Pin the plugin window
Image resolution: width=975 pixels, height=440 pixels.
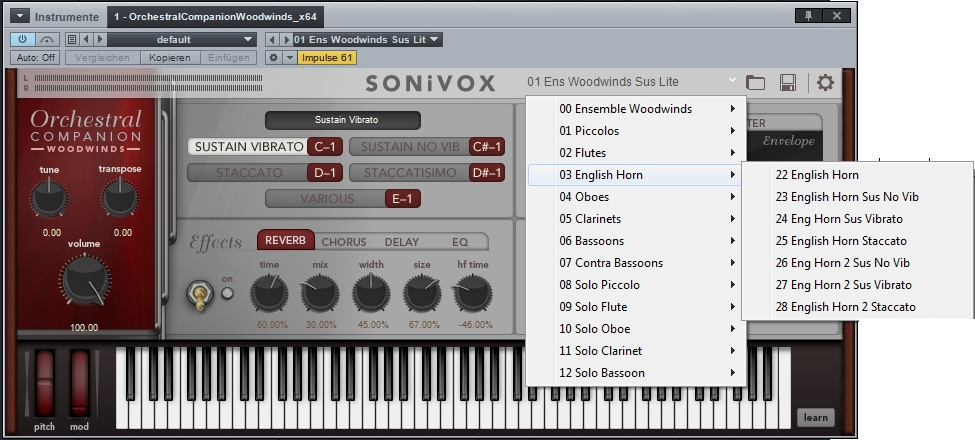(808, 16)
